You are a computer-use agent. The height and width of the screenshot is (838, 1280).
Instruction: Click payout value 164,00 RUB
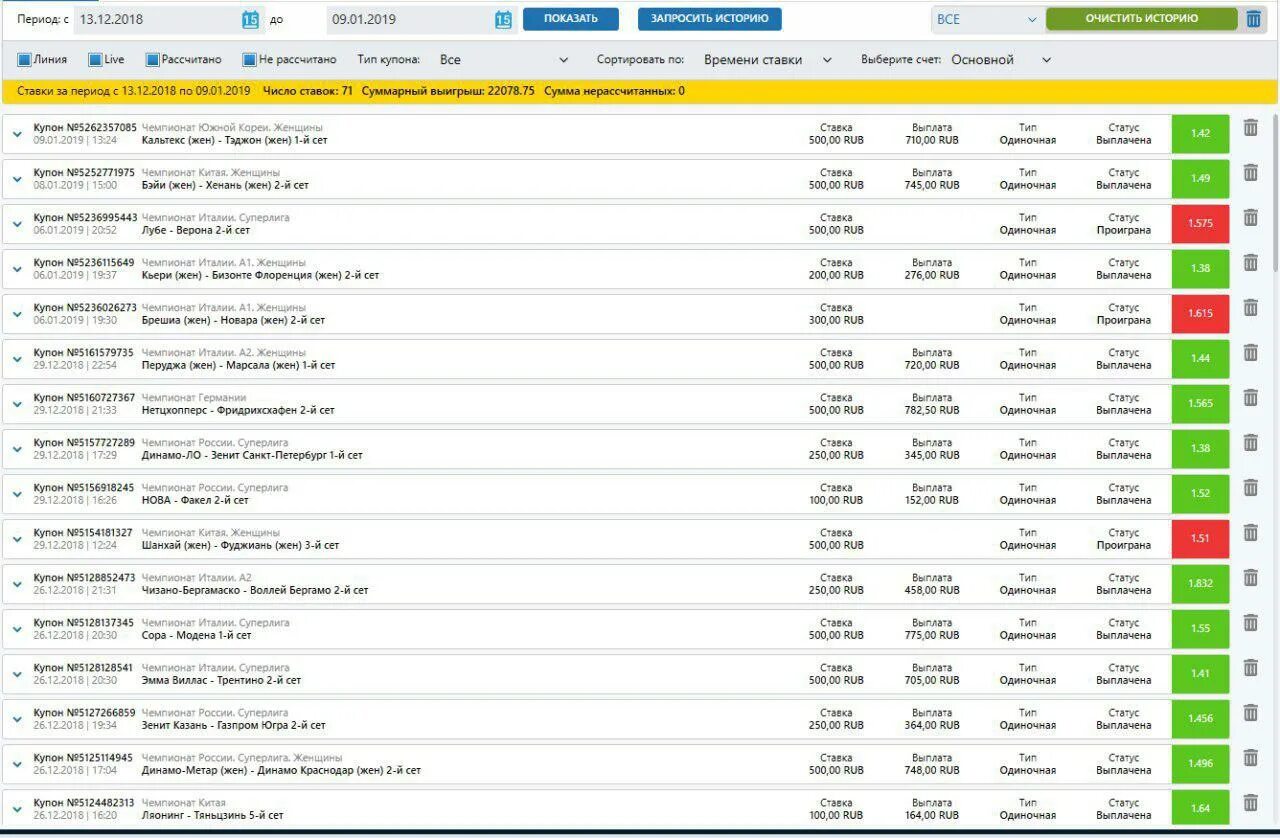point(932,815)
